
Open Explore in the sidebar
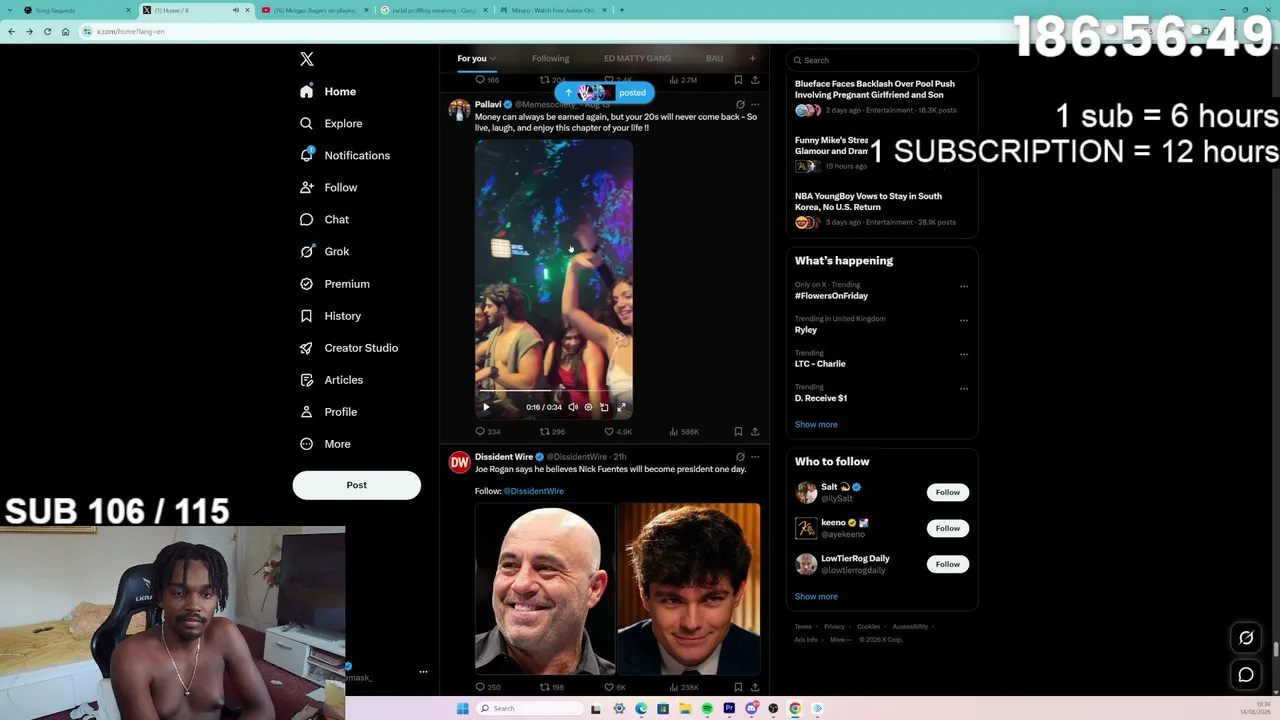coord(331,123)
